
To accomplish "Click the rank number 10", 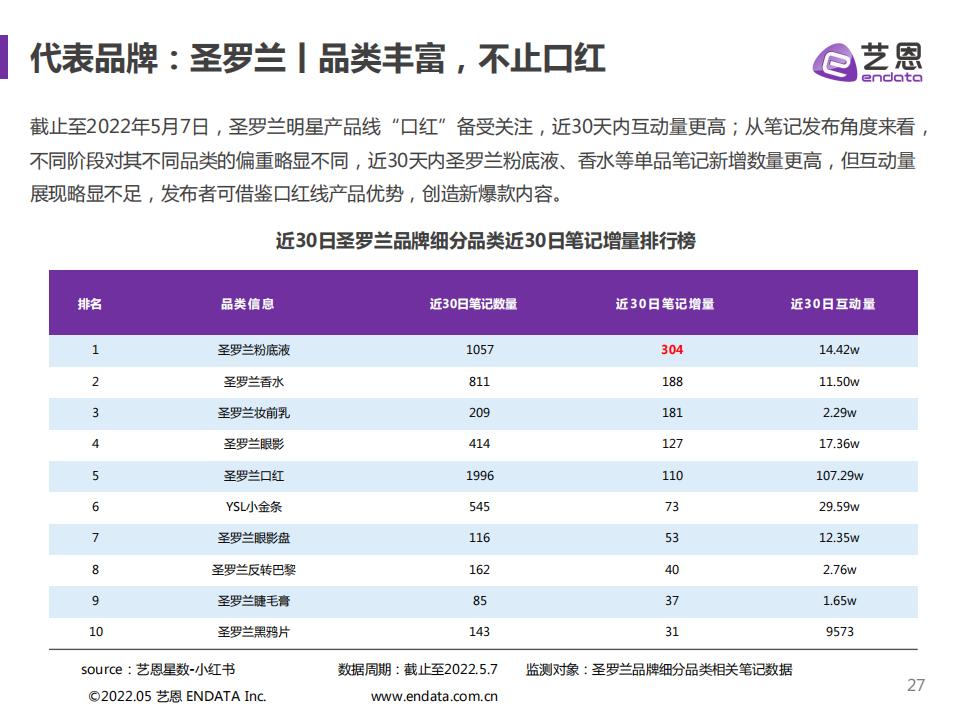I will tap(96, 632).
